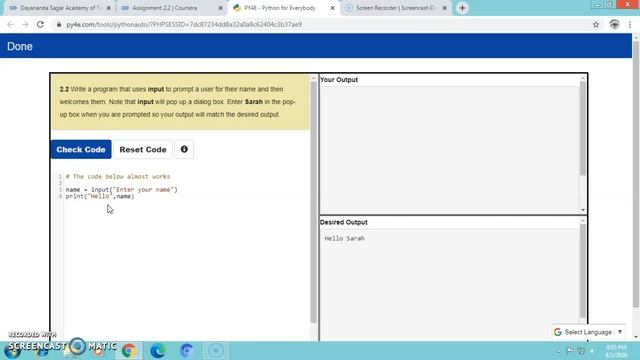Click 'Hello Sarah' in Desired Output
The height and width of the screenshot is (360, 640).
[344, 238]
